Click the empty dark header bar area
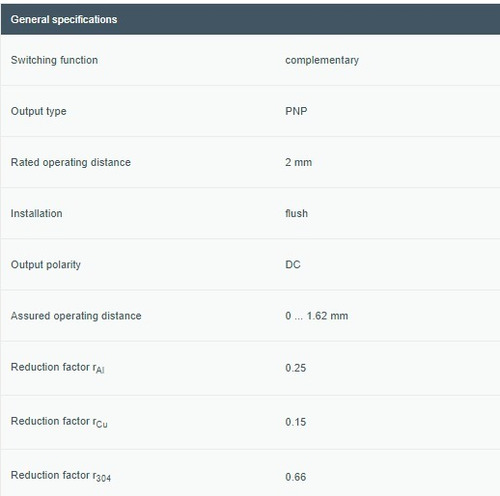Screen dimensions: 500x496 click(308, 19)
